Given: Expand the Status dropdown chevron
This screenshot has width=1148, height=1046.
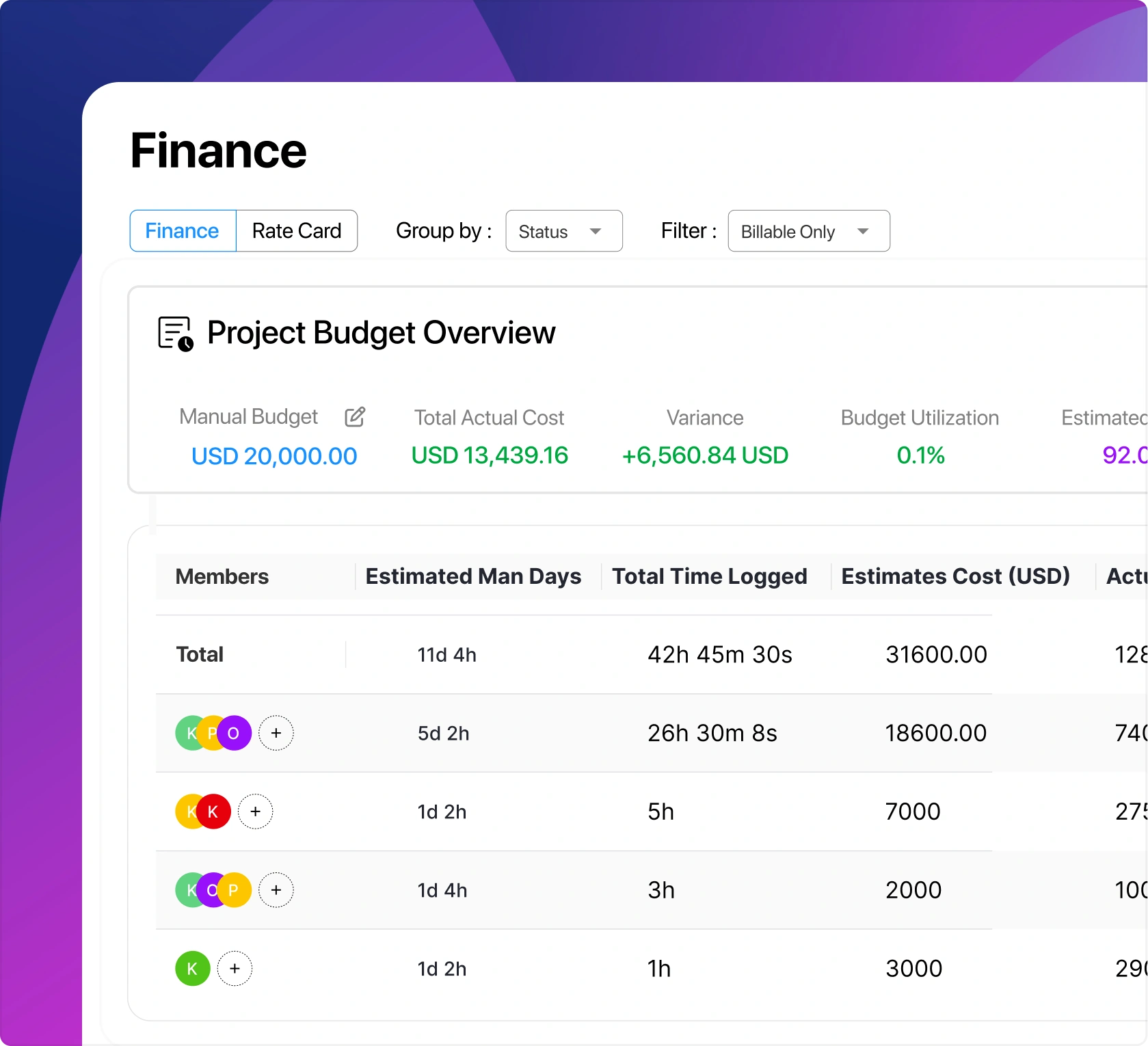Looking at the screenshot, I should click(596, 231).
